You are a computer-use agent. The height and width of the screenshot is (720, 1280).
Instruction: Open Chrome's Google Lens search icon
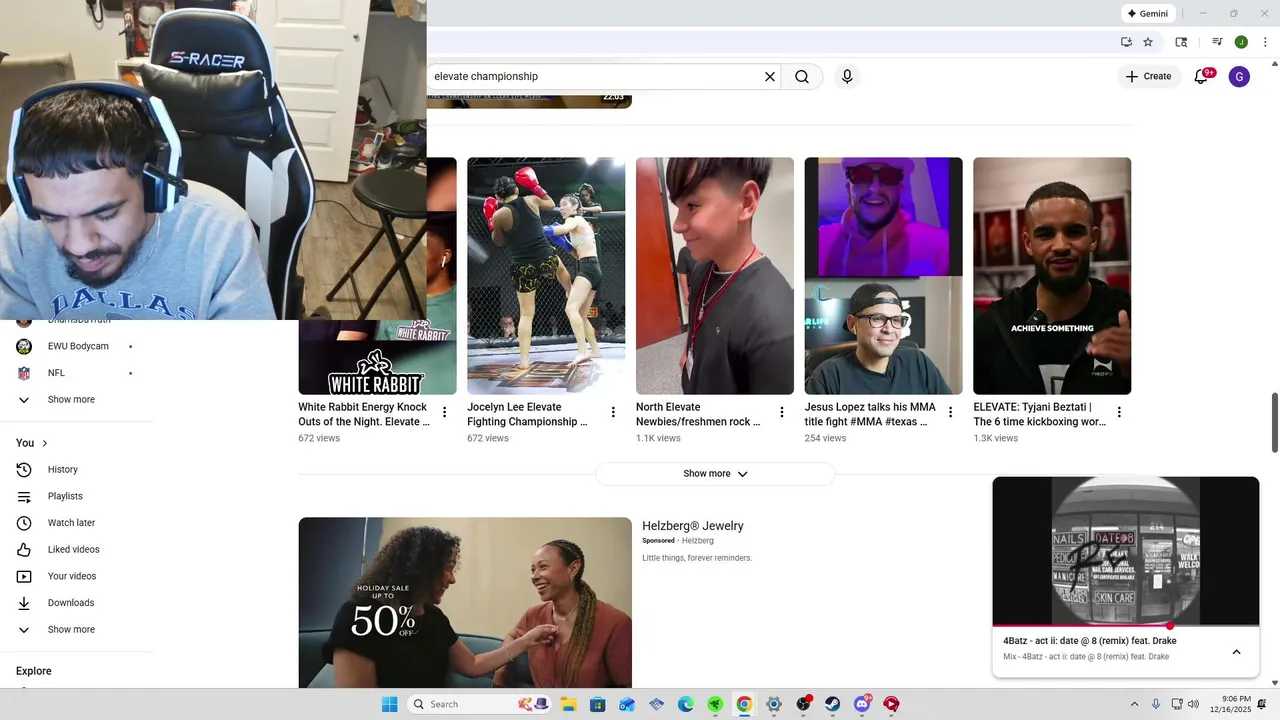coord(1181,42)
